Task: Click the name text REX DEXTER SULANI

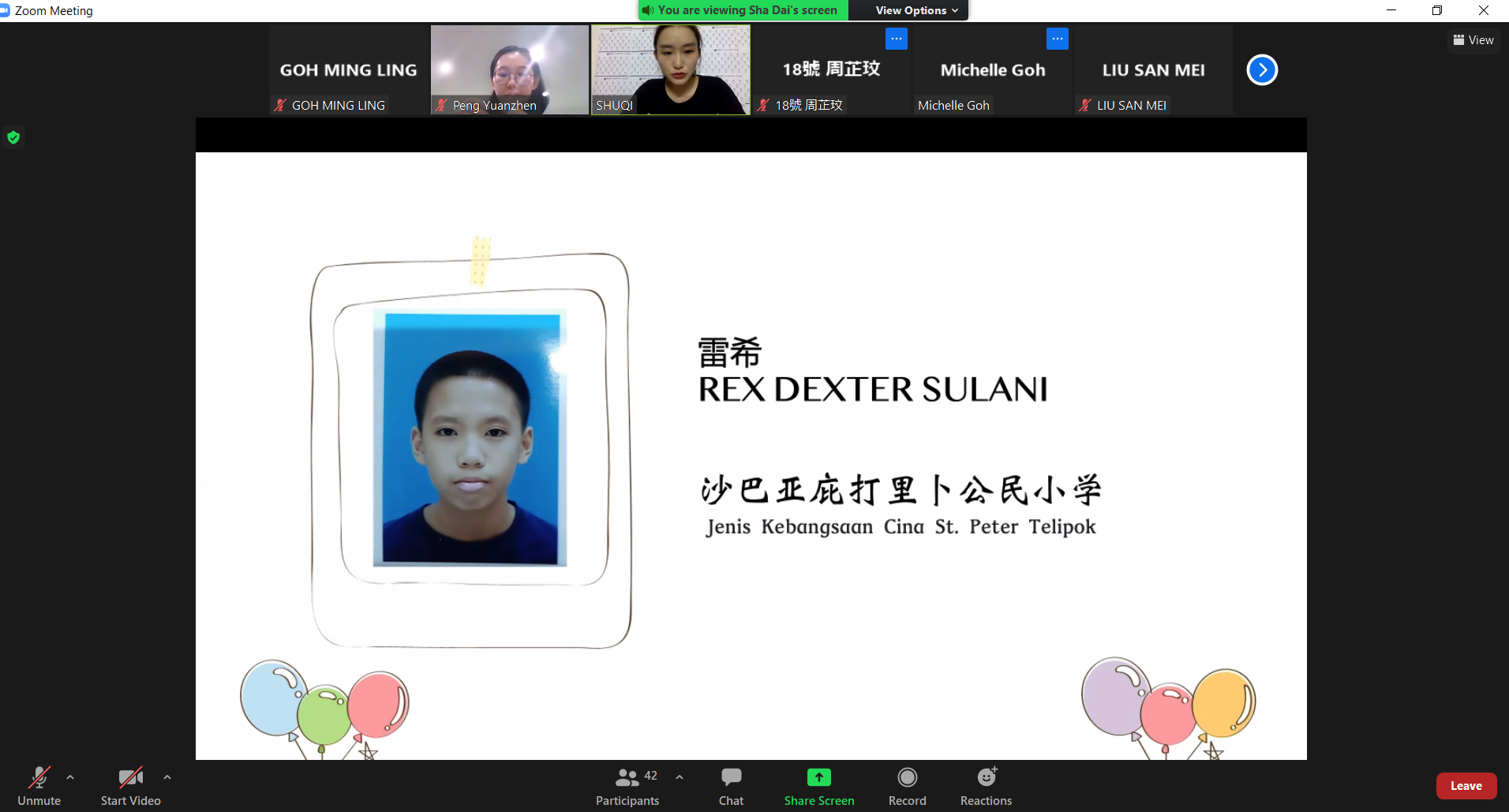Action: click(x=873, y=389)
